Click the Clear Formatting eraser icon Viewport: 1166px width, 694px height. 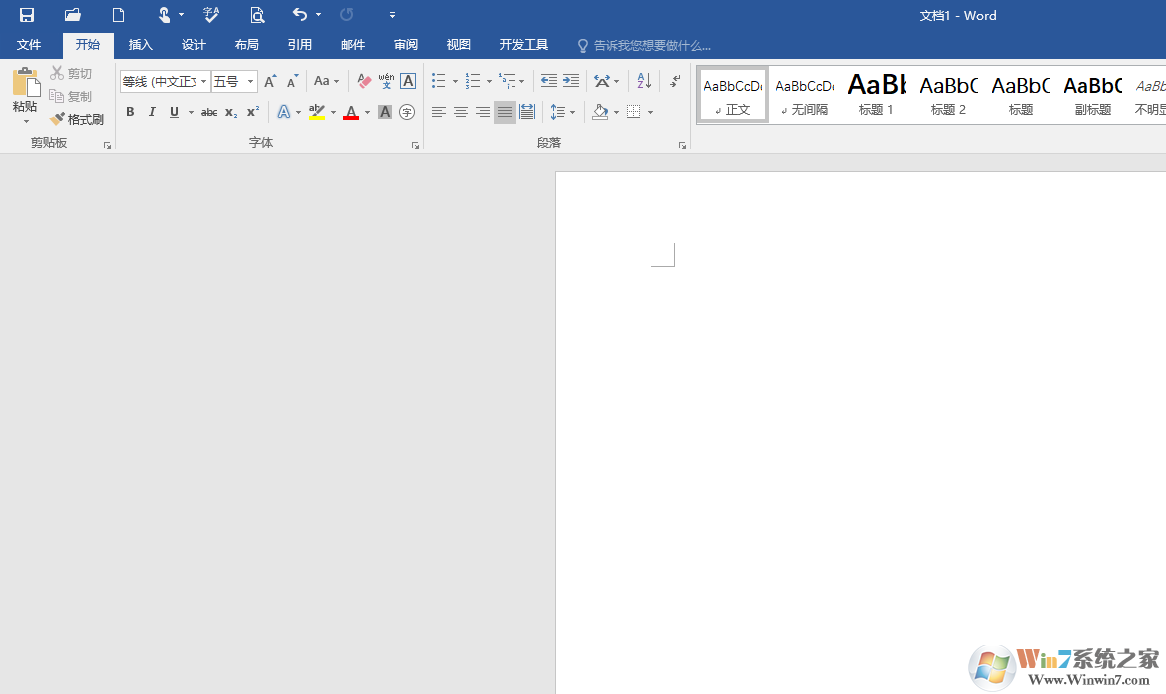point(364,81)
